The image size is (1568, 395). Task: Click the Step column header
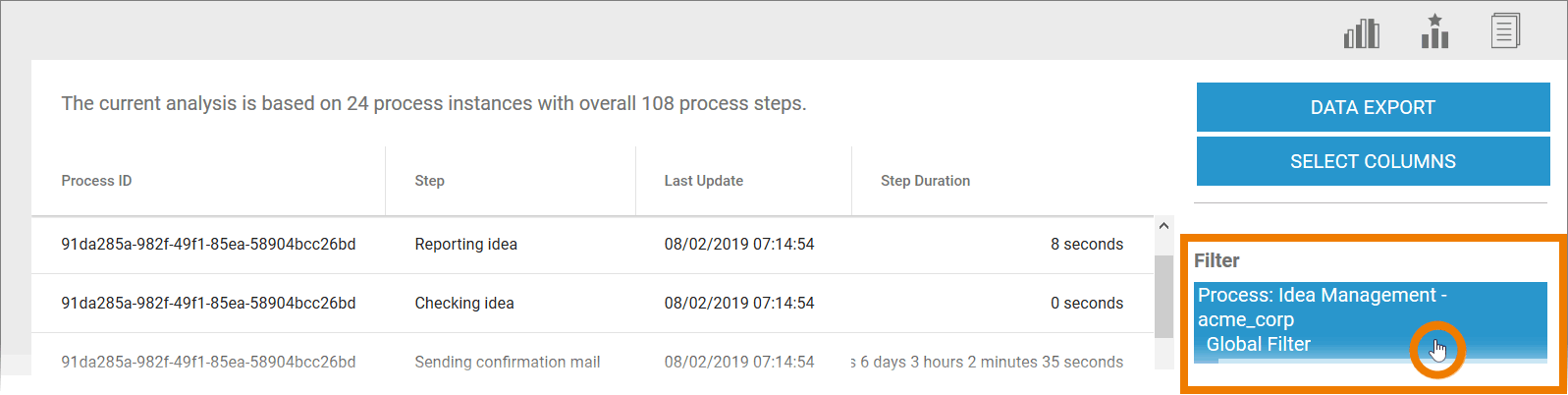tap(429, 181)
